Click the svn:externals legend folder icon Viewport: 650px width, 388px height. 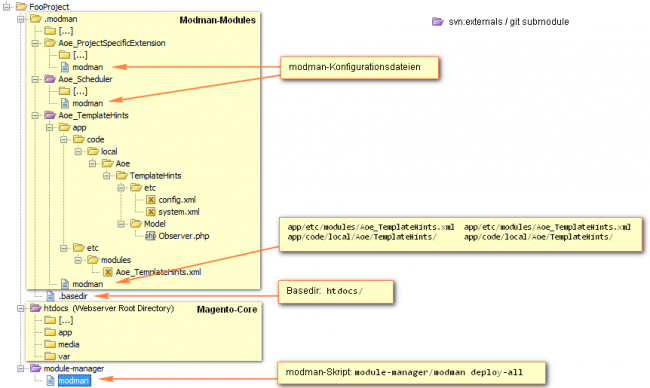point(438,22)
